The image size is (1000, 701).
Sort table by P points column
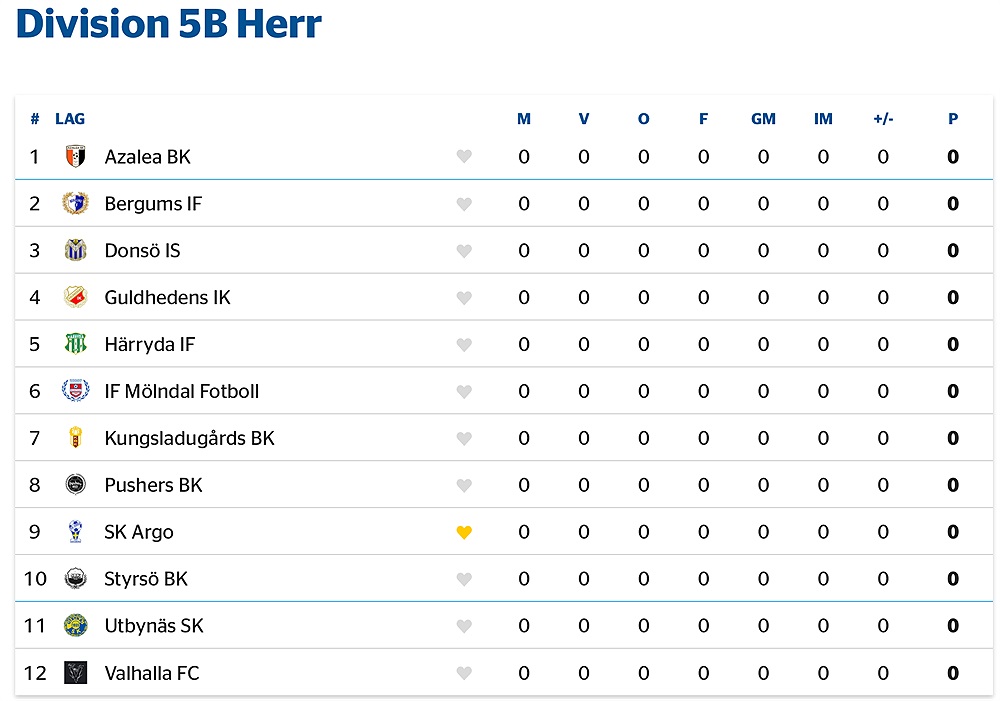pyautogui.click(x=953, y=119)
